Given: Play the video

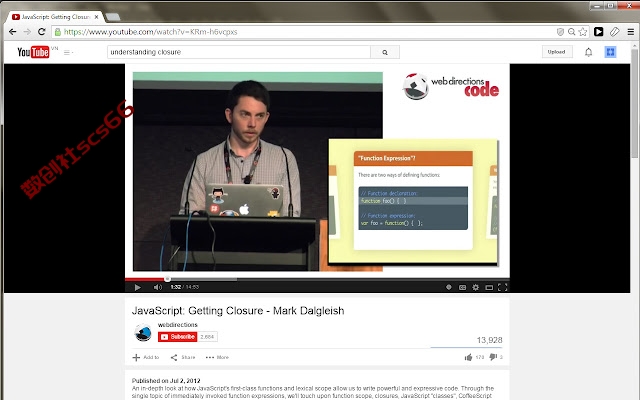Looking at the screenshot, I should point(138,287).
